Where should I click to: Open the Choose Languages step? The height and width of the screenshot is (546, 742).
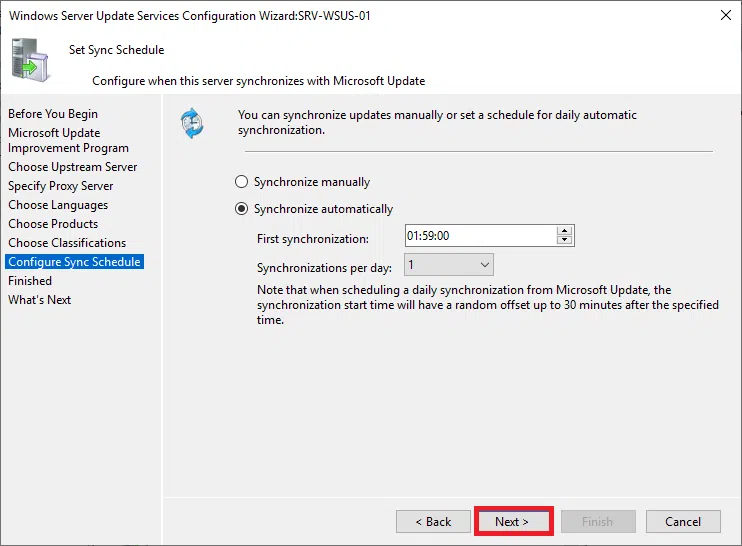point(58,205)
